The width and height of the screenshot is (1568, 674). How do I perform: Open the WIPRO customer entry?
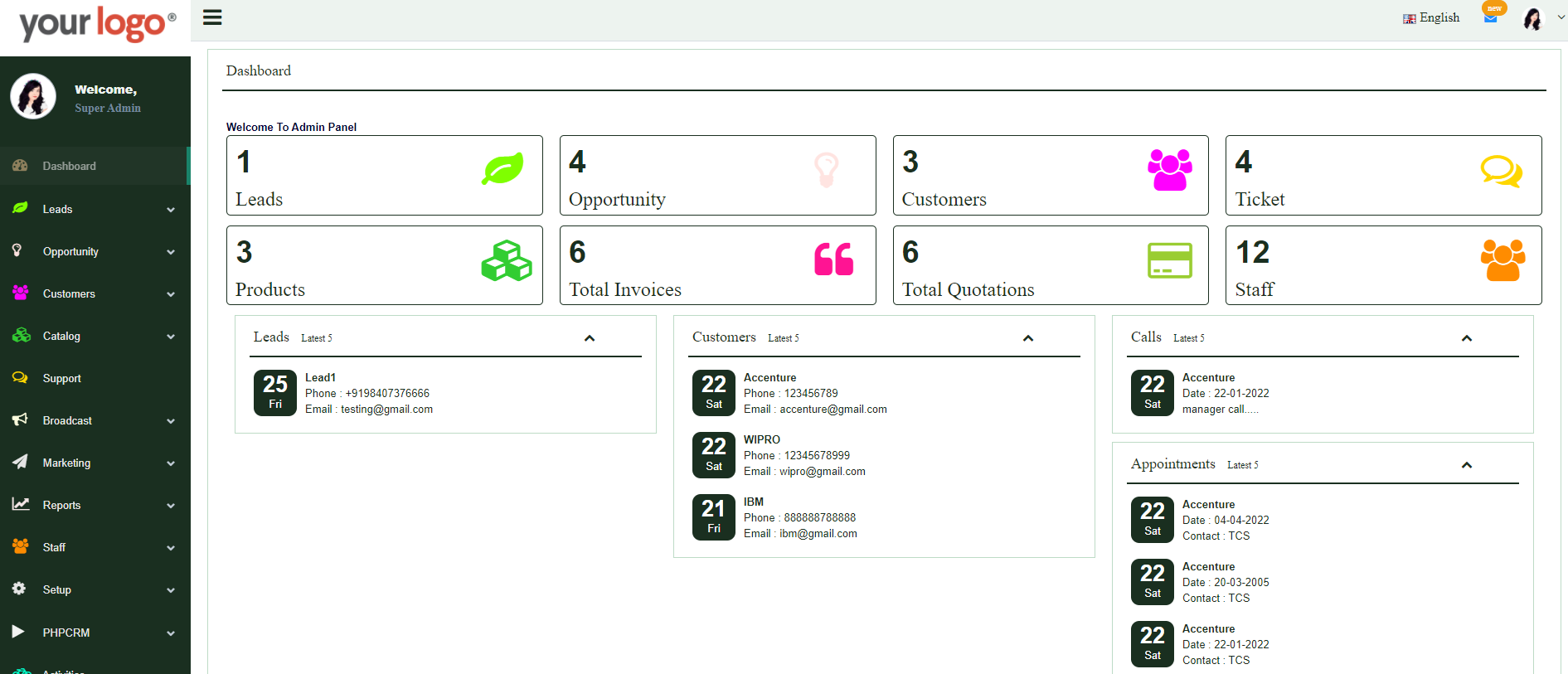(x=762, y=439)
